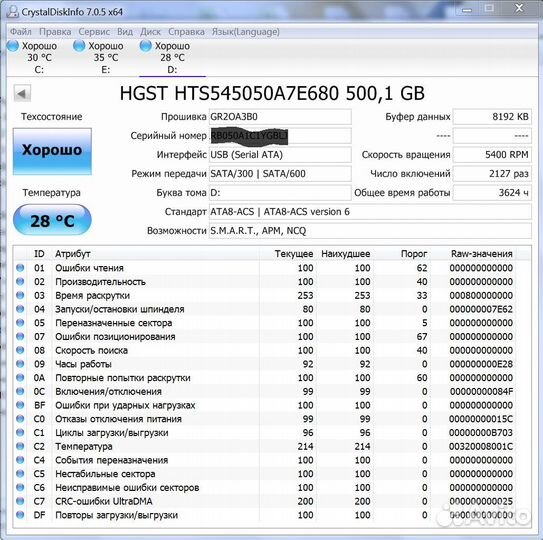Click the Raw-значения column header
Image resolution: width=543 pixels, height=540 pixels.
pyautogui.click(x=481, y=254)
